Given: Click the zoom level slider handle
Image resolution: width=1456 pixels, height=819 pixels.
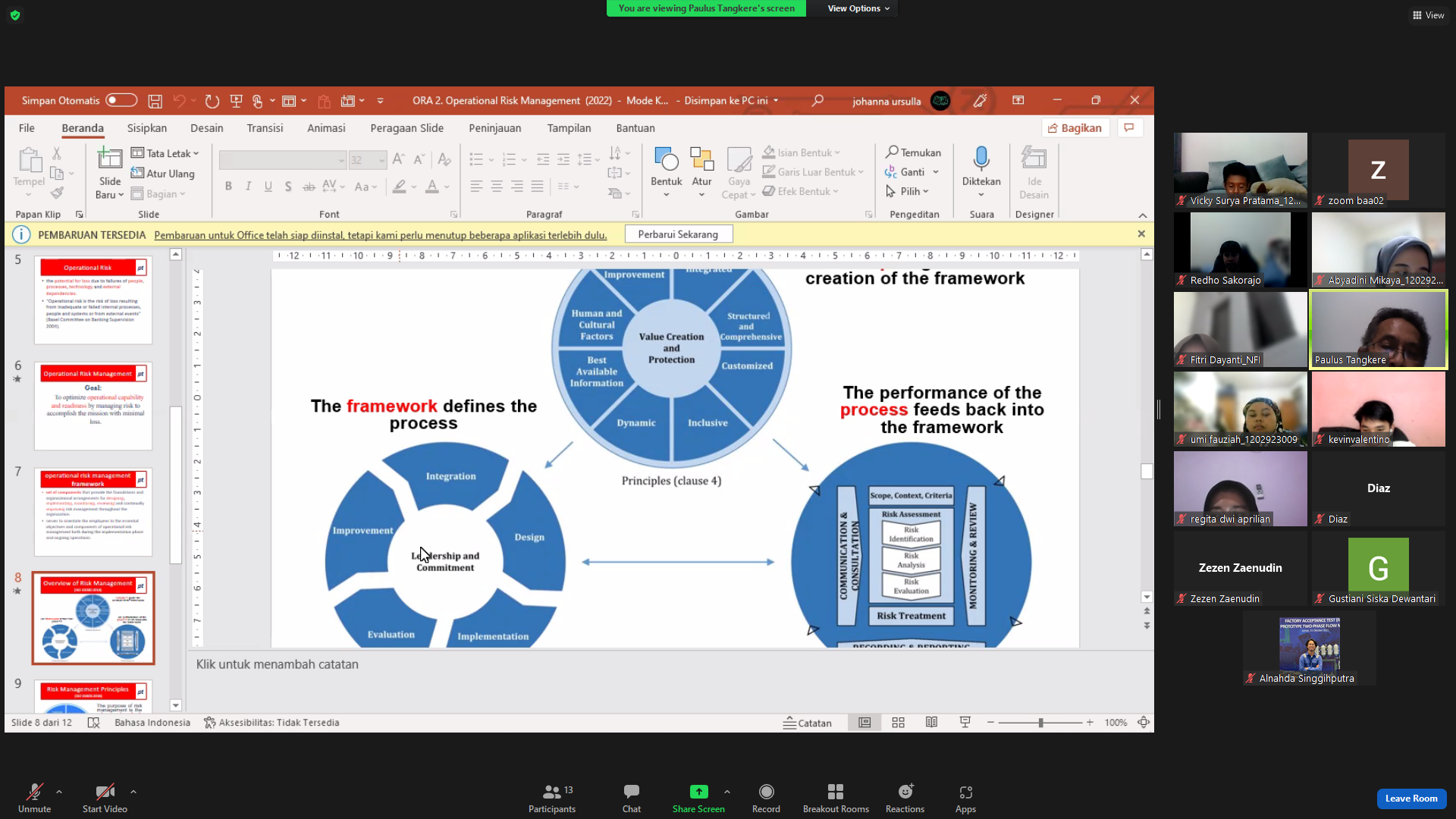Looking at the screenshot, I should click(1040, 723).
